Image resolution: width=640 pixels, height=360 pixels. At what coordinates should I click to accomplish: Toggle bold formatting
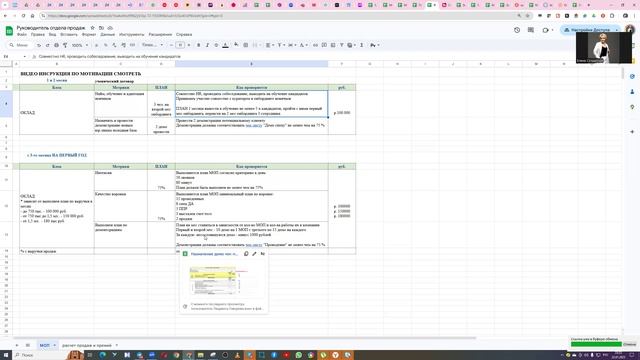click(199, 45)
